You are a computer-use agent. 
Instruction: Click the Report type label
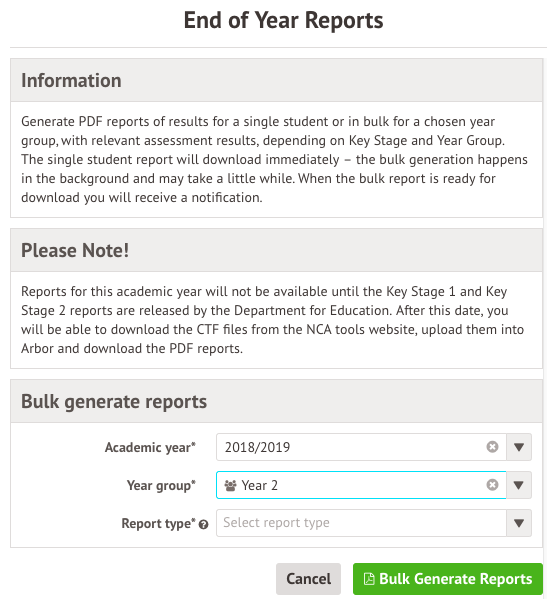159,523
